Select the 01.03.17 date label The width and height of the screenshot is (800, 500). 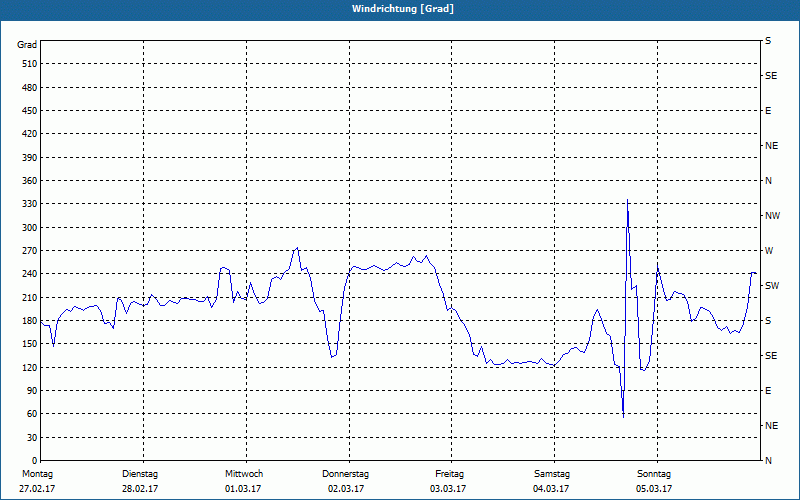(x=243, y=489)
